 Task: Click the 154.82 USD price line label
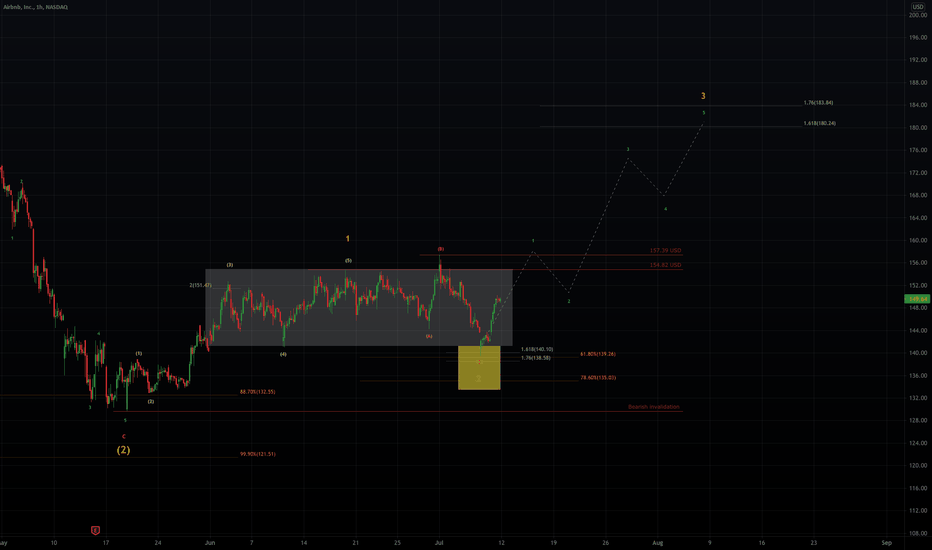click(x=665, y=265)
